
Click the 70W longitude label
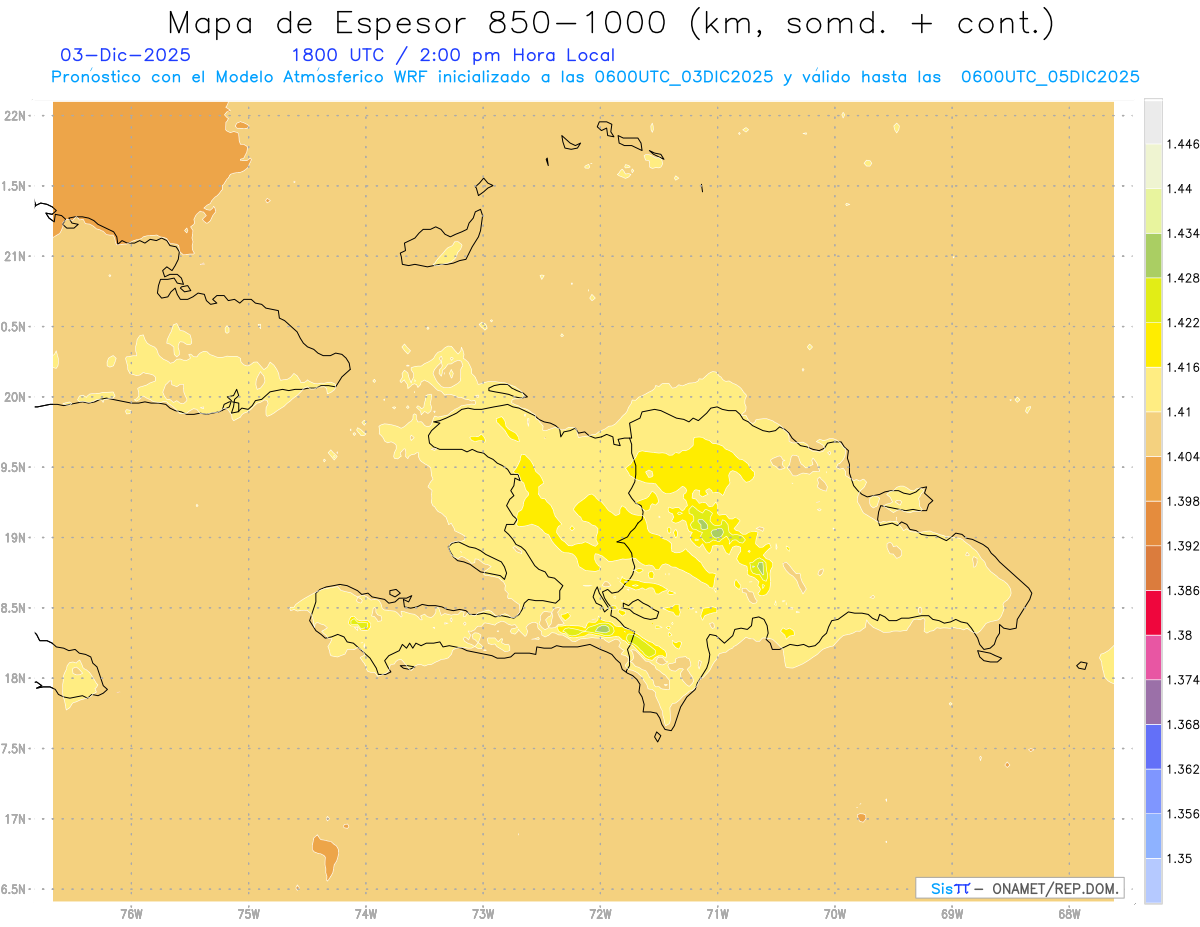pyautogui.click(x=835, y=913)
